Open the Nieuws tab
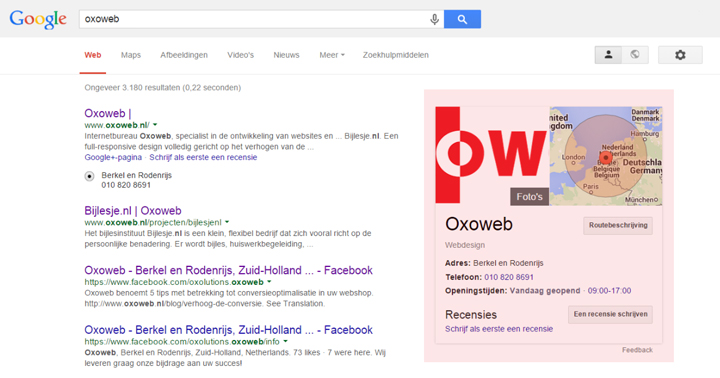The image size is (720, 378). pyautogui.click(x=286, y=55)
